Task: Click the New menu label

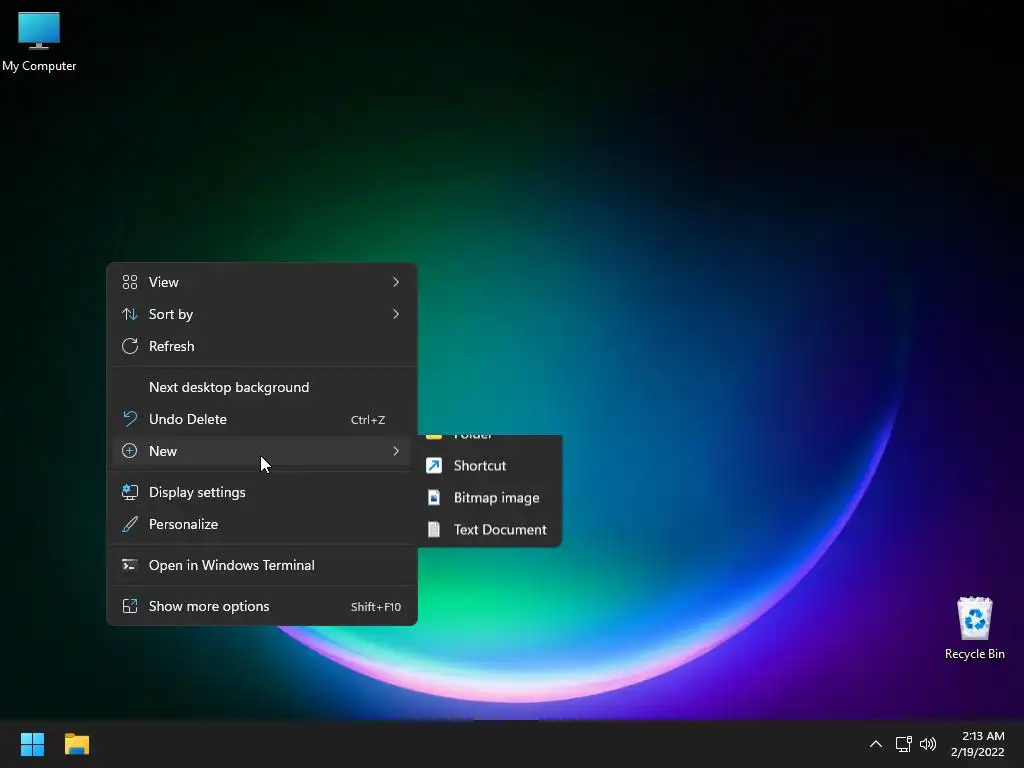Action: click(163, 451)
